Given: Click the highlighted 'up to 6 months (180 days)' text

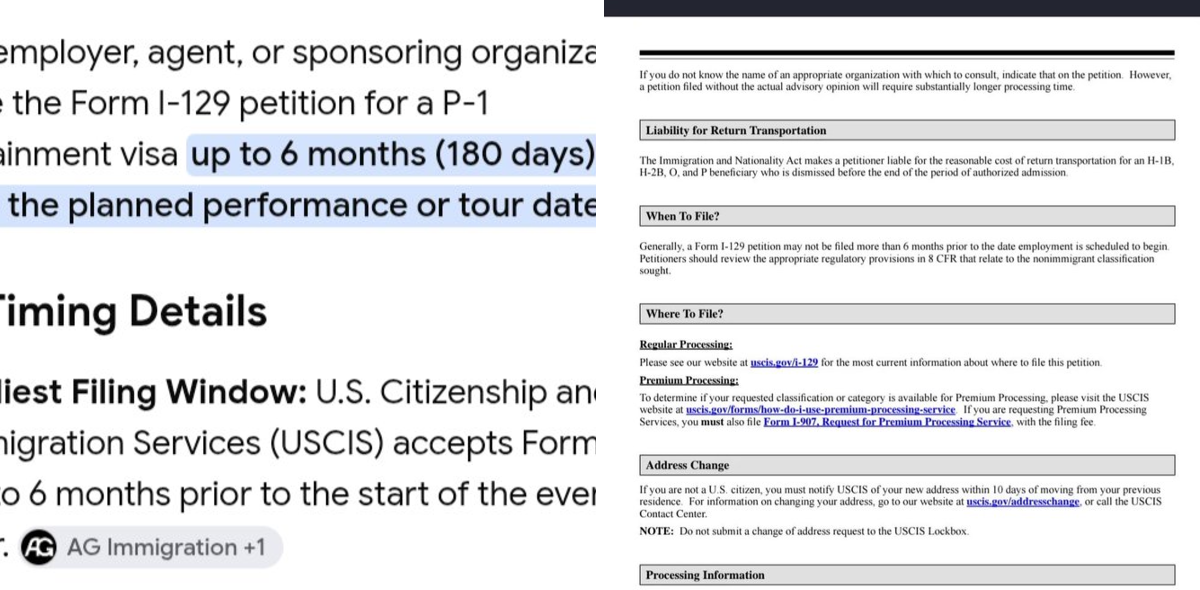Looking at the screenshot, I should click(x=391, y=155).
